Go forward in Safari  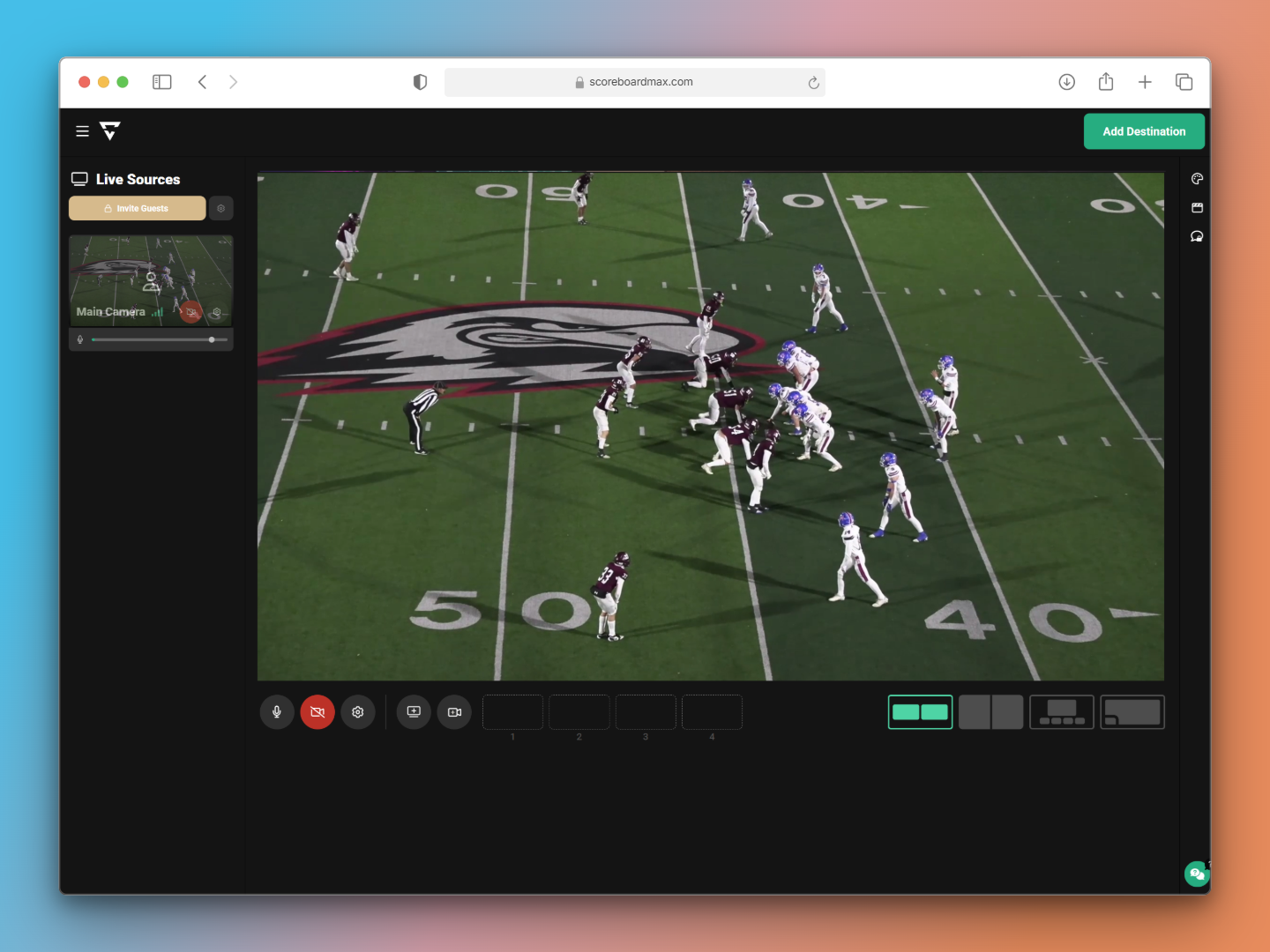(x=233, y=82)
